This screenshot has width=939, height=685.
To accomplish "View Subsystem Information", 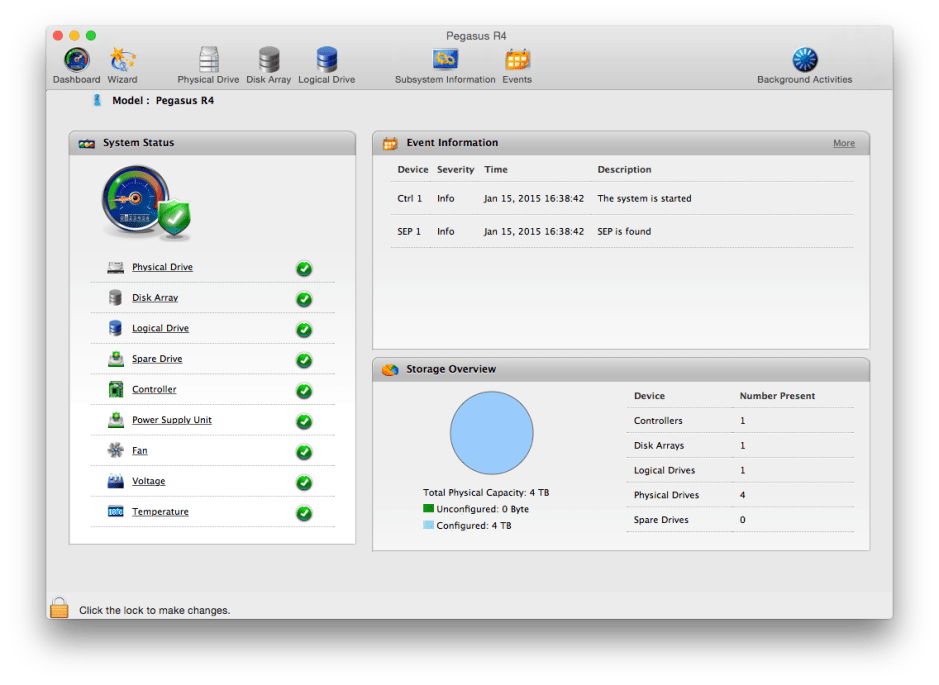I will (444, 58).
